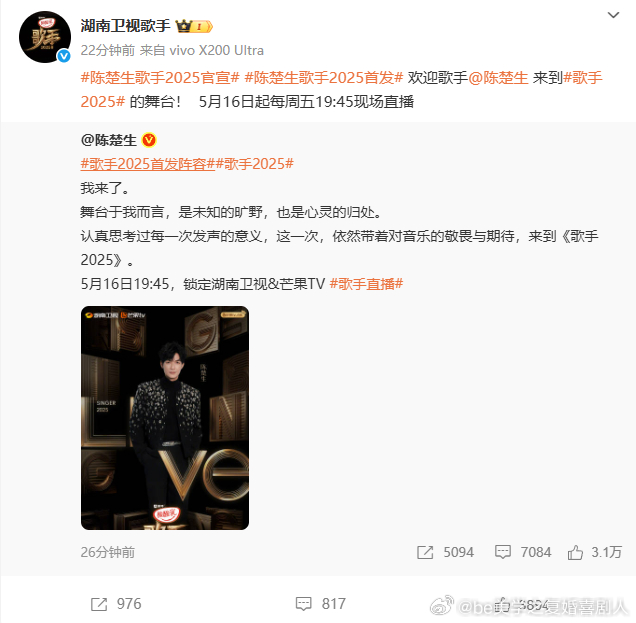Repost this post showing 976 shares
Viewport: 636px width, 623px height.
[x=116, y=604]
